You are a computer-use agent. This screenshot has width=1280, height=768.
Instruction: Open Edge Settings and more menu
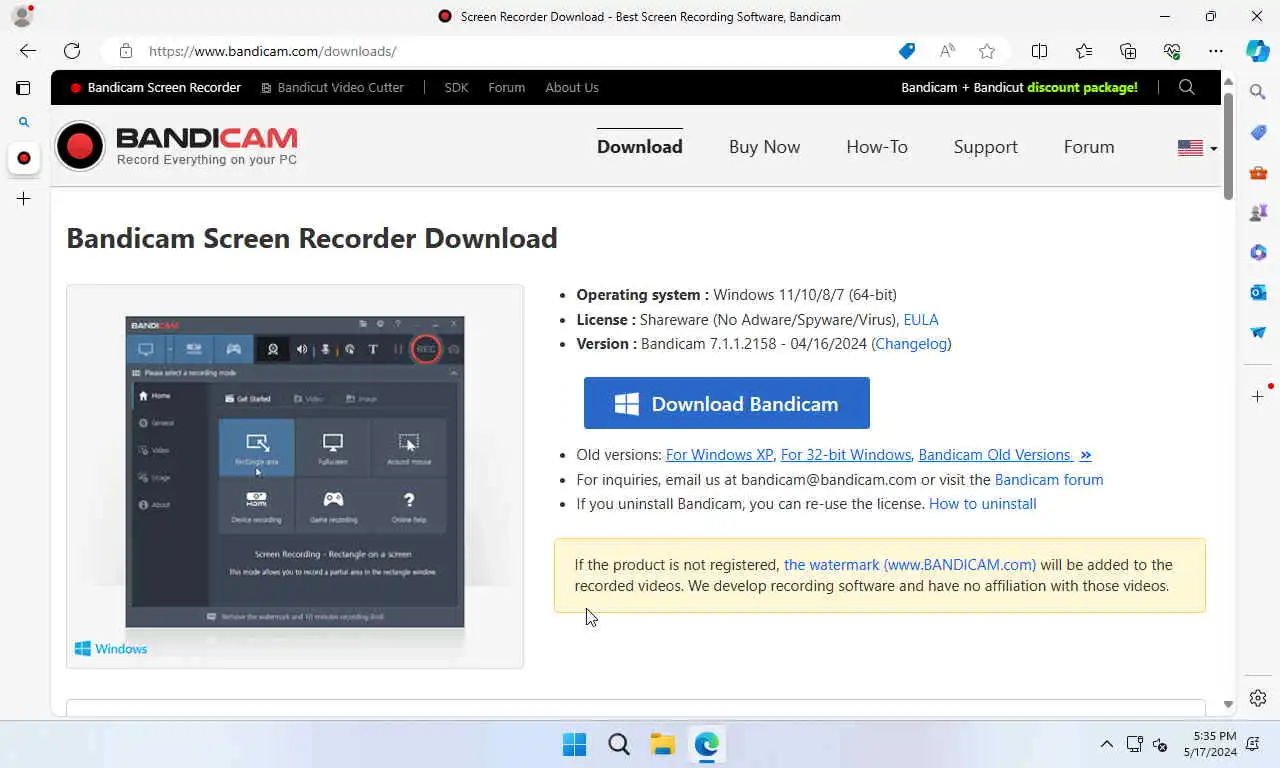[x=1216, y=51]
